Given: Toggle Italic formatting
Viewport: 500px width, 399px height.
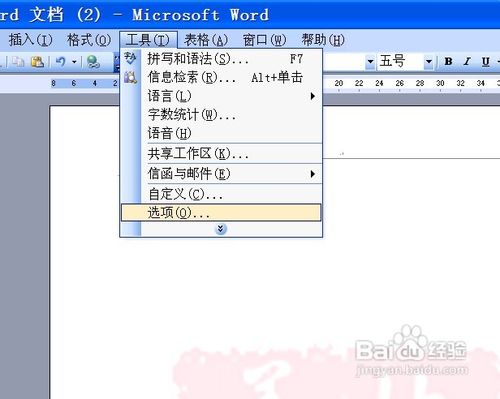Looking at the screenshot, I should 467,62.
